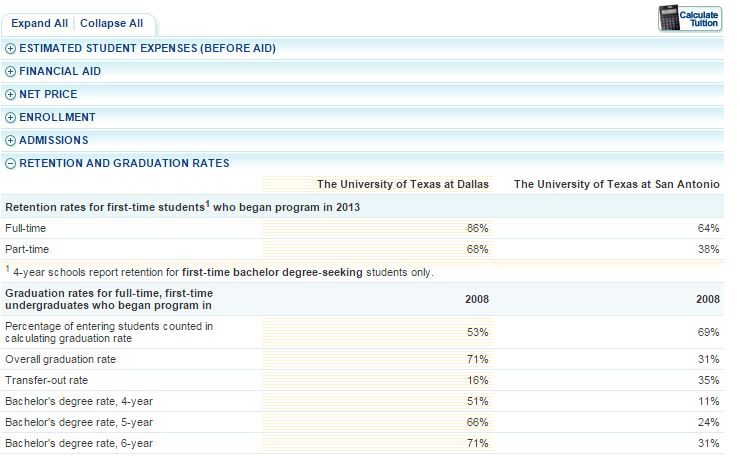The image size is (740, 459).
Task: Open ESTIMATED STUDENT EXPENSES (BEFORE AID) heading
Action: [x=147, y=49]
